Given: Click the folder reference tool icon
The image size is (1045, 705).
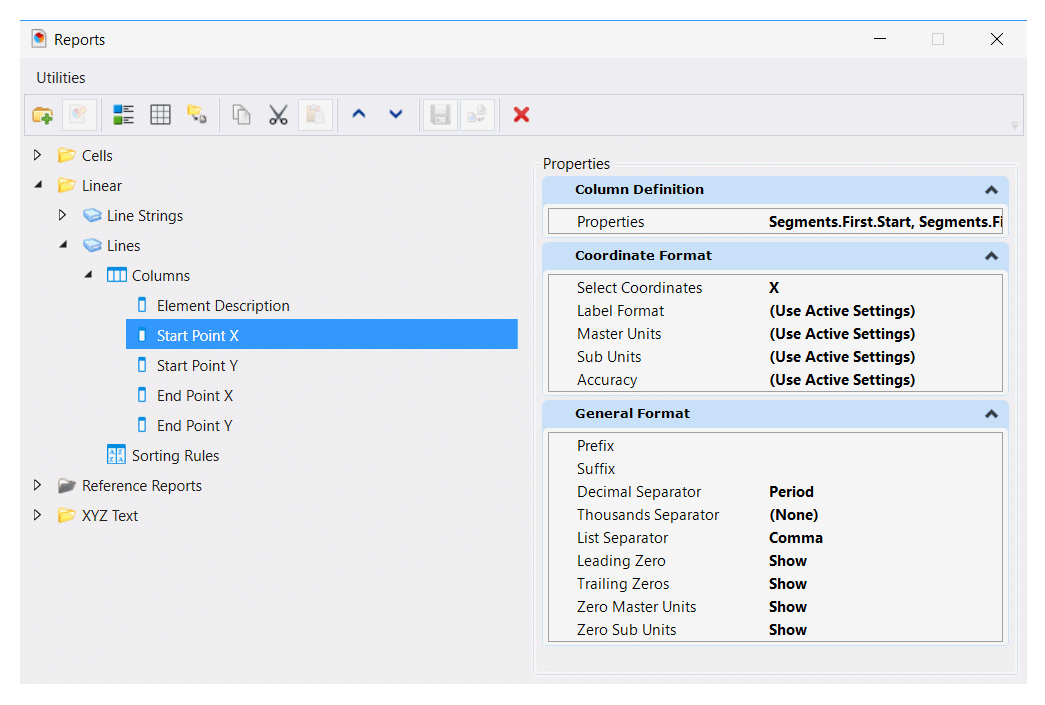Looking at the screenshot, I should pyautogui.click(x=197, y=115).
